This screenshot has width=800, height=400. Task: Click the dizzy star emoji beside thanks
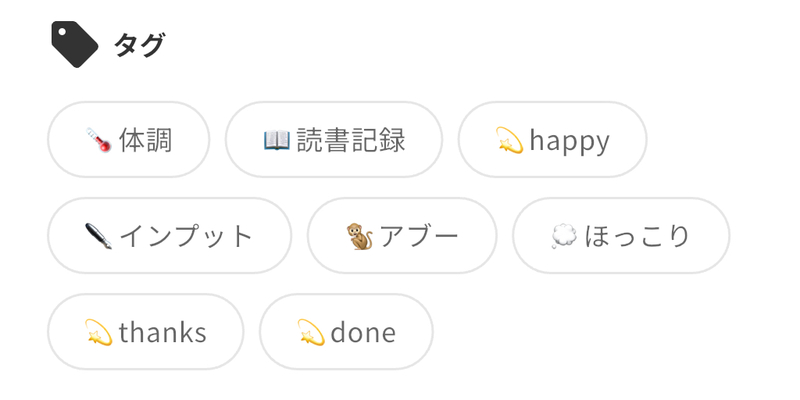coord(98,332)
